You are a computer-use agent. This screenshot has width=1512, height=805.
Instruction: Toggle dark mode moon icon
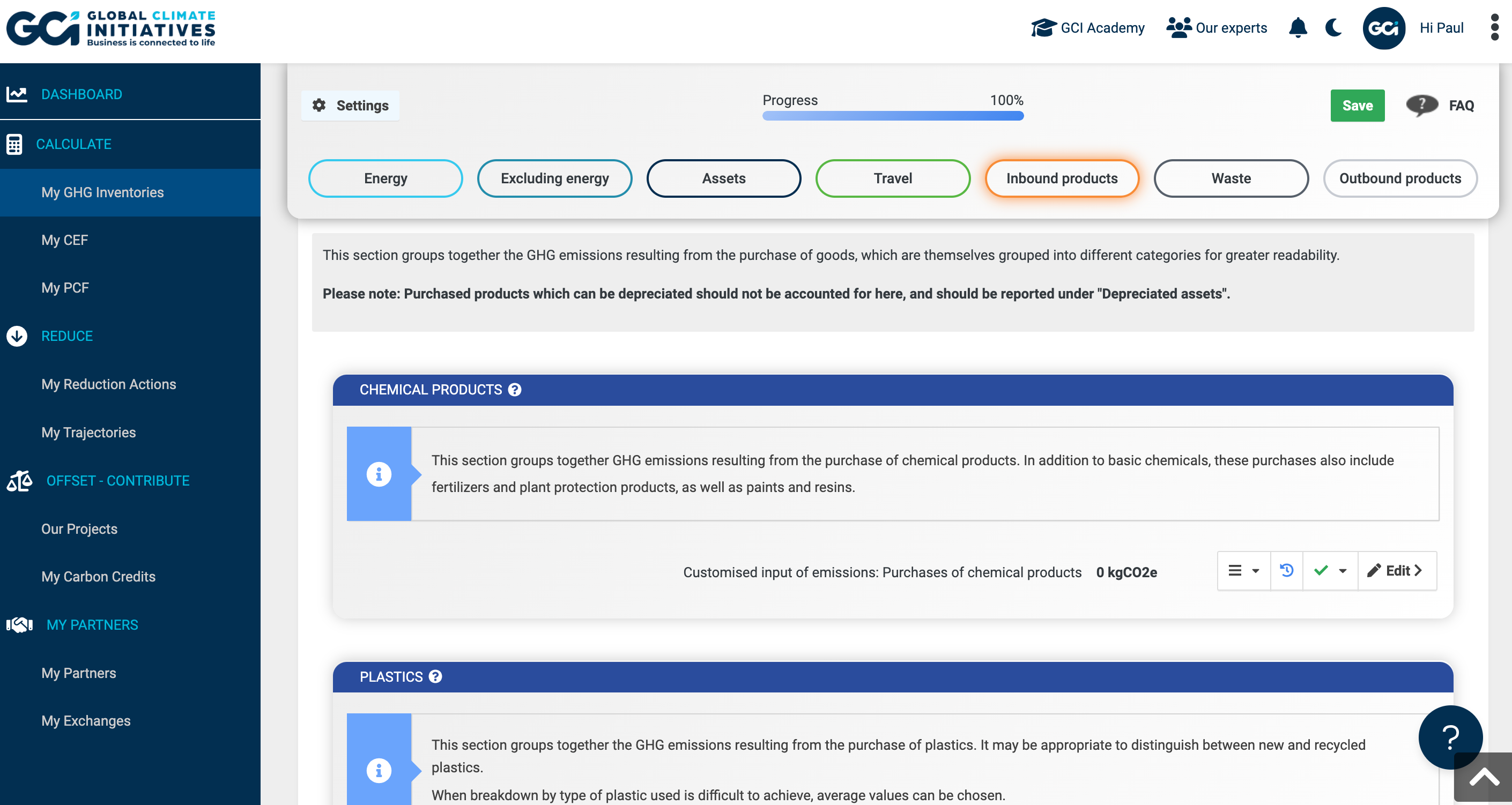point(1333,27)
